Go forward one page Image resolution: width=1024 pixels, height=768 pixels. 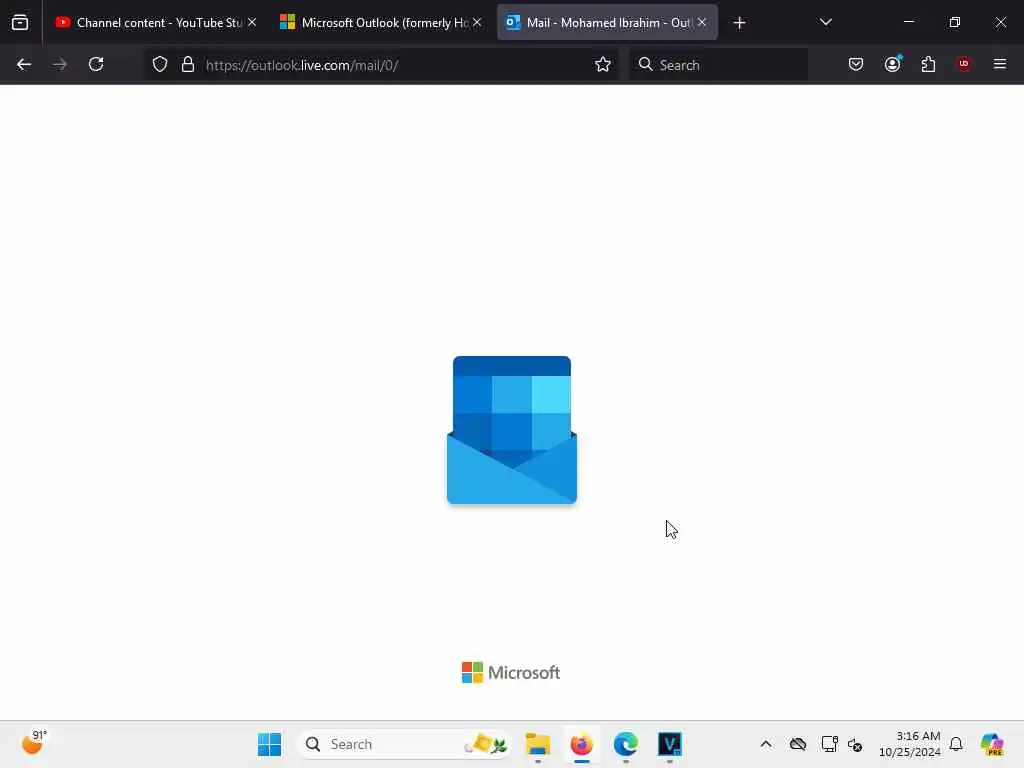60,64
